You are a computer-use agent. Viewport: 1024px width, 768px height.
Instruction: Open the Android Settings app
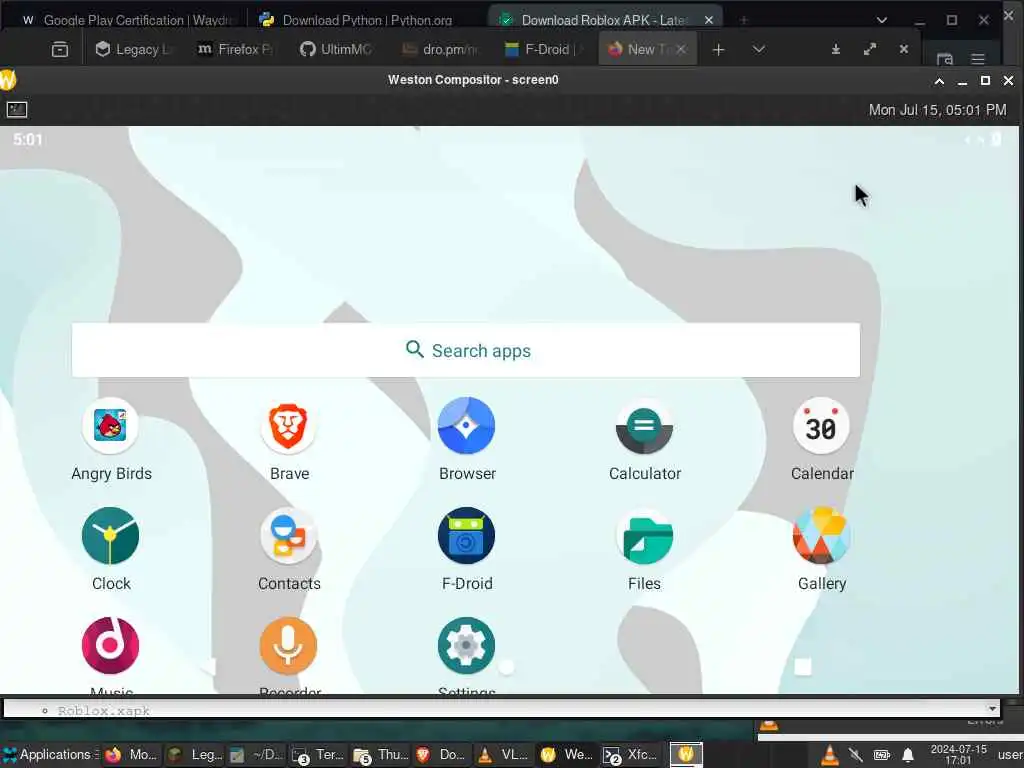pos(466,646)
